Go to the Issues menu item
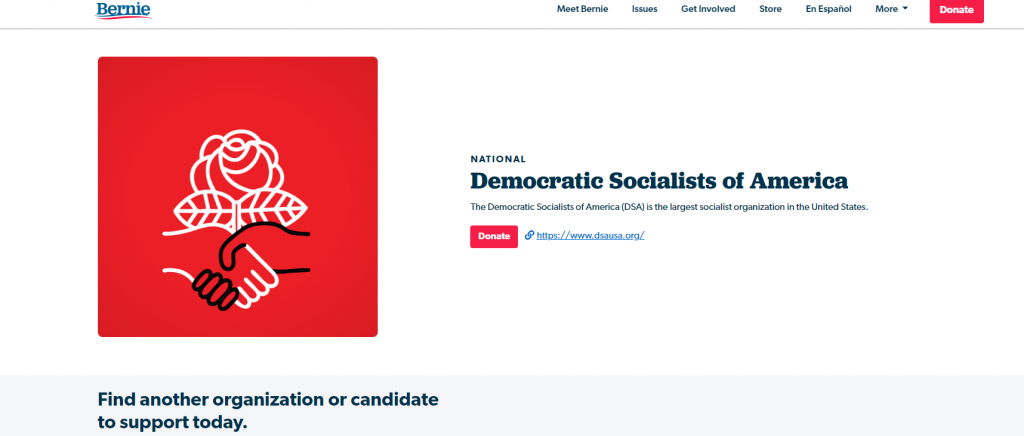Image resolution: width=1024 pixels, height=436 pixels. coord(646,9)
